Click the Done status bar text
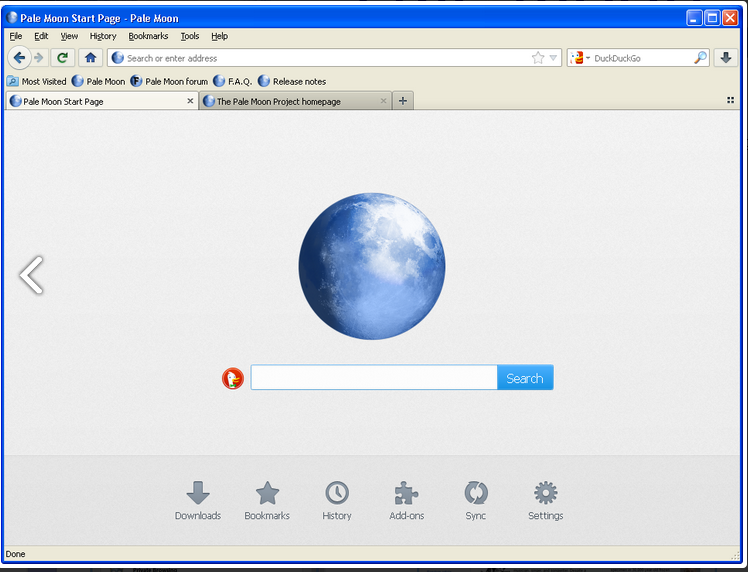This screenshot has width=748, height=572. 15,554
